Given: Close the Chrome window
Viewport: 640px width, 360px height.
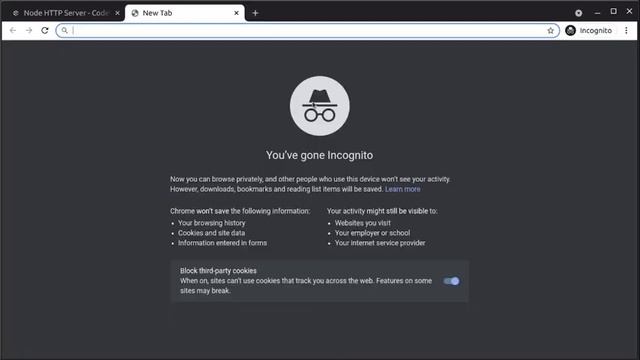Looking at the screenshot, I should [629, 11].
